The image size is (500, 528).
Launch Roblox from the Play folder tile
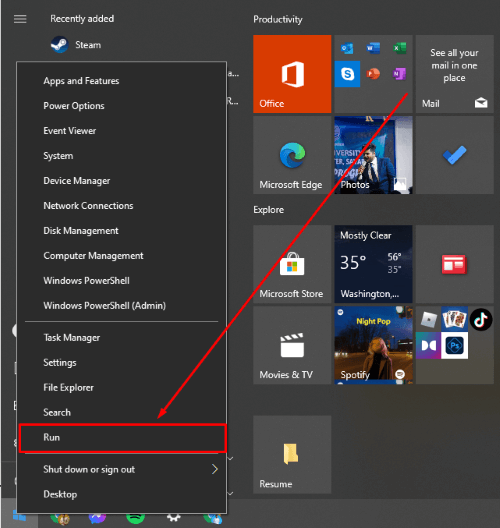pyautogui.click(x=429, y=319)
